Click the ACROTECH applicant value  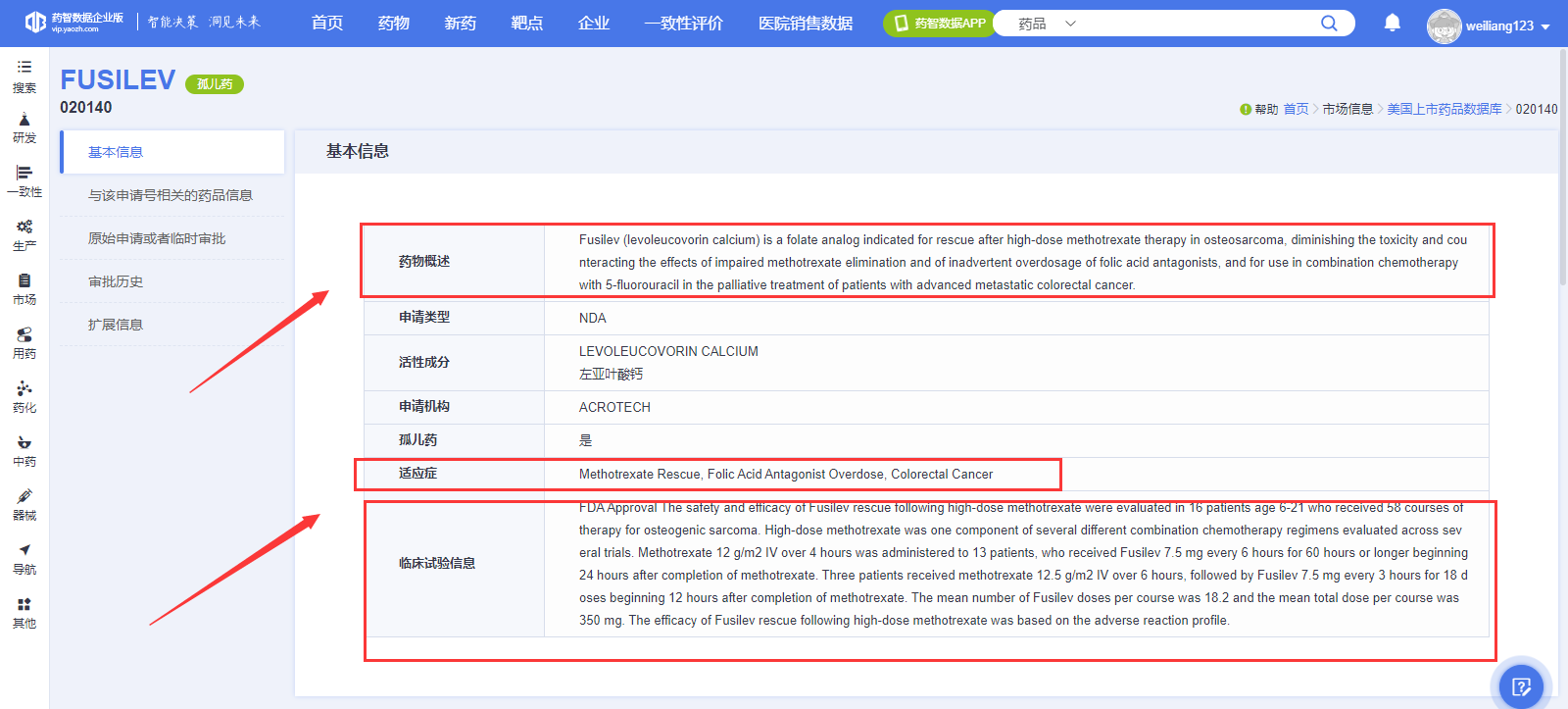[x=614, y=407]
